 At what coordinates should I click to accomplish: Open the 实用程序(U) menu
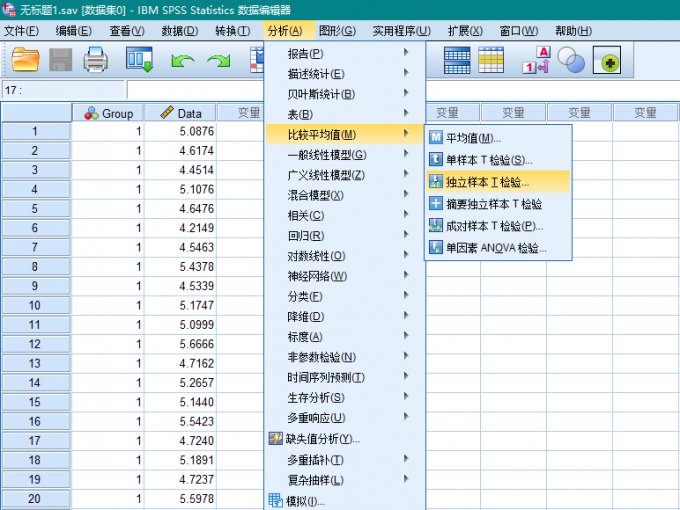click(402, 31)
